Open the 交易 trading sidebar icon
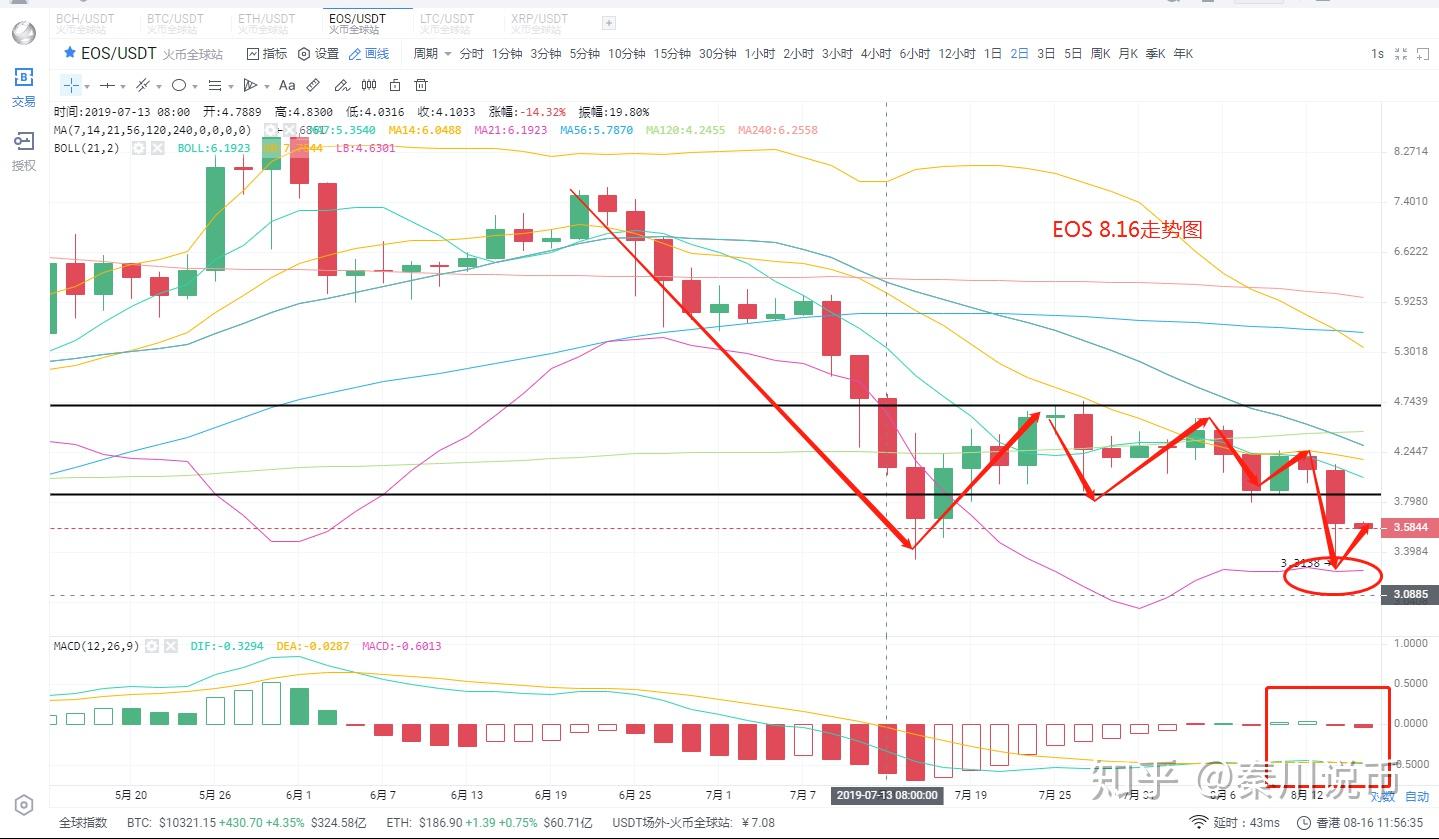 click(23, 88)
